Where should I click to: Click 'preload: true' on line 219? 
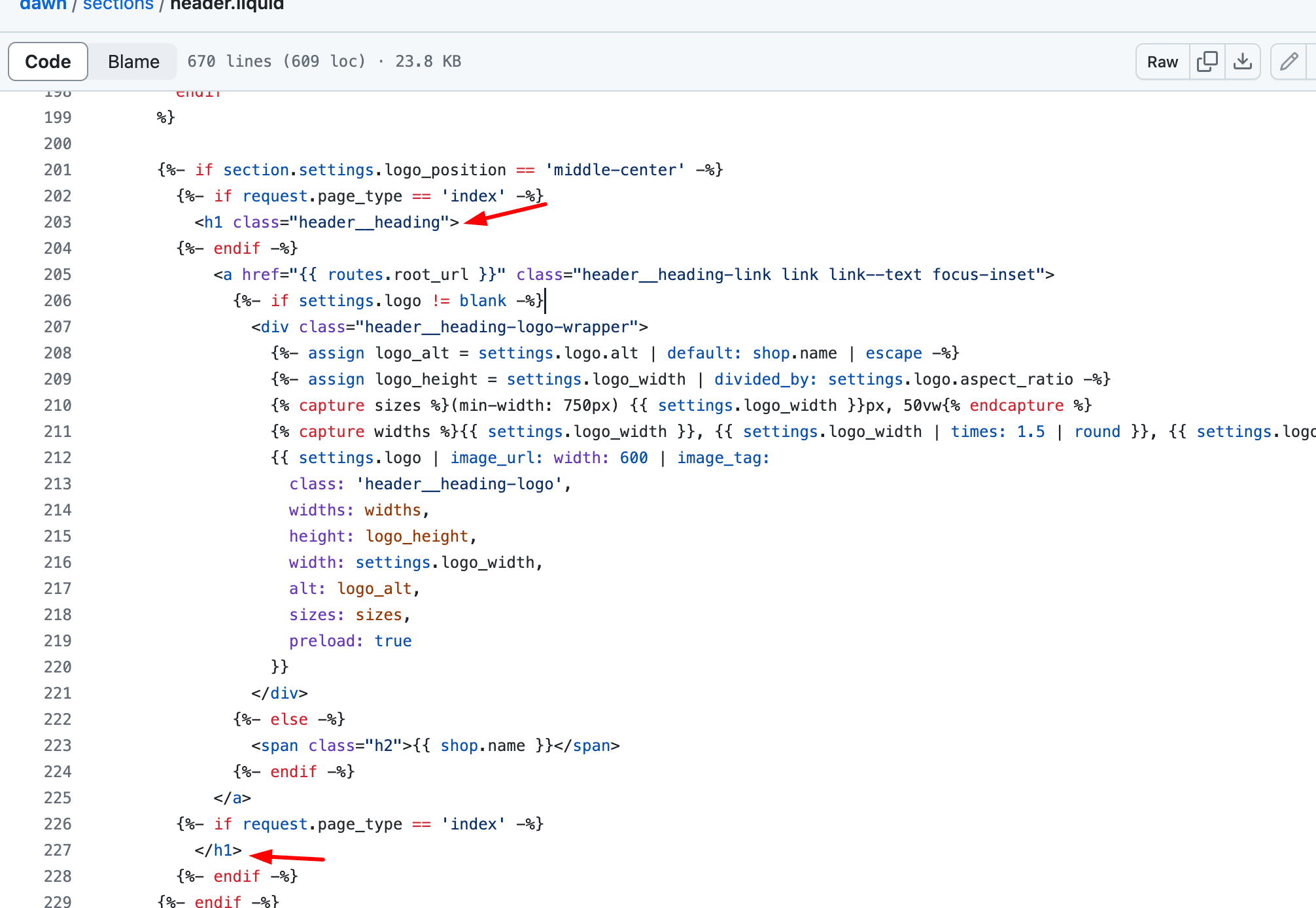350,641
